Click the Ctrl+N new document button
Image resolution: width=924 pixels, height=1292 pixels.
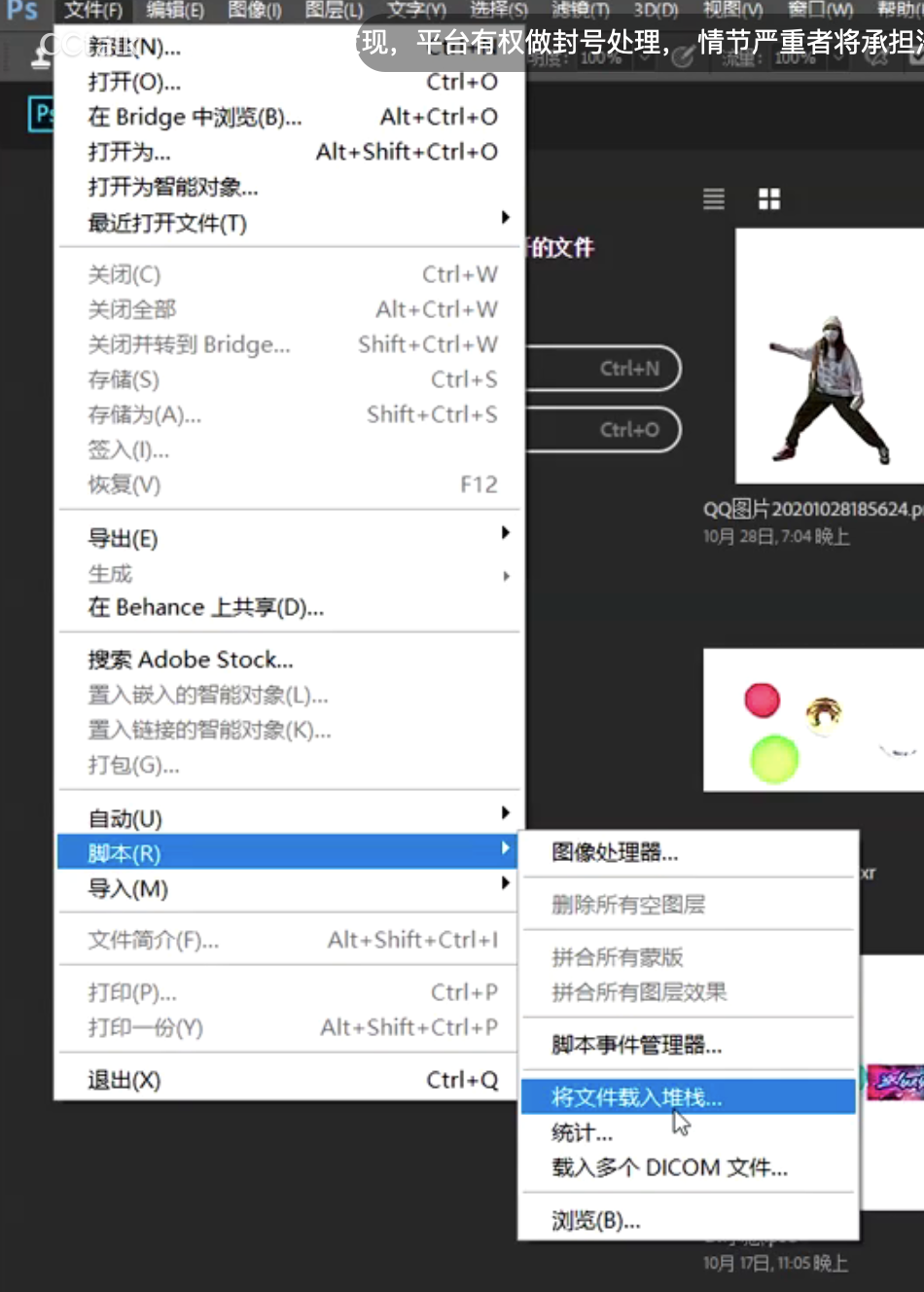point(603,369)
